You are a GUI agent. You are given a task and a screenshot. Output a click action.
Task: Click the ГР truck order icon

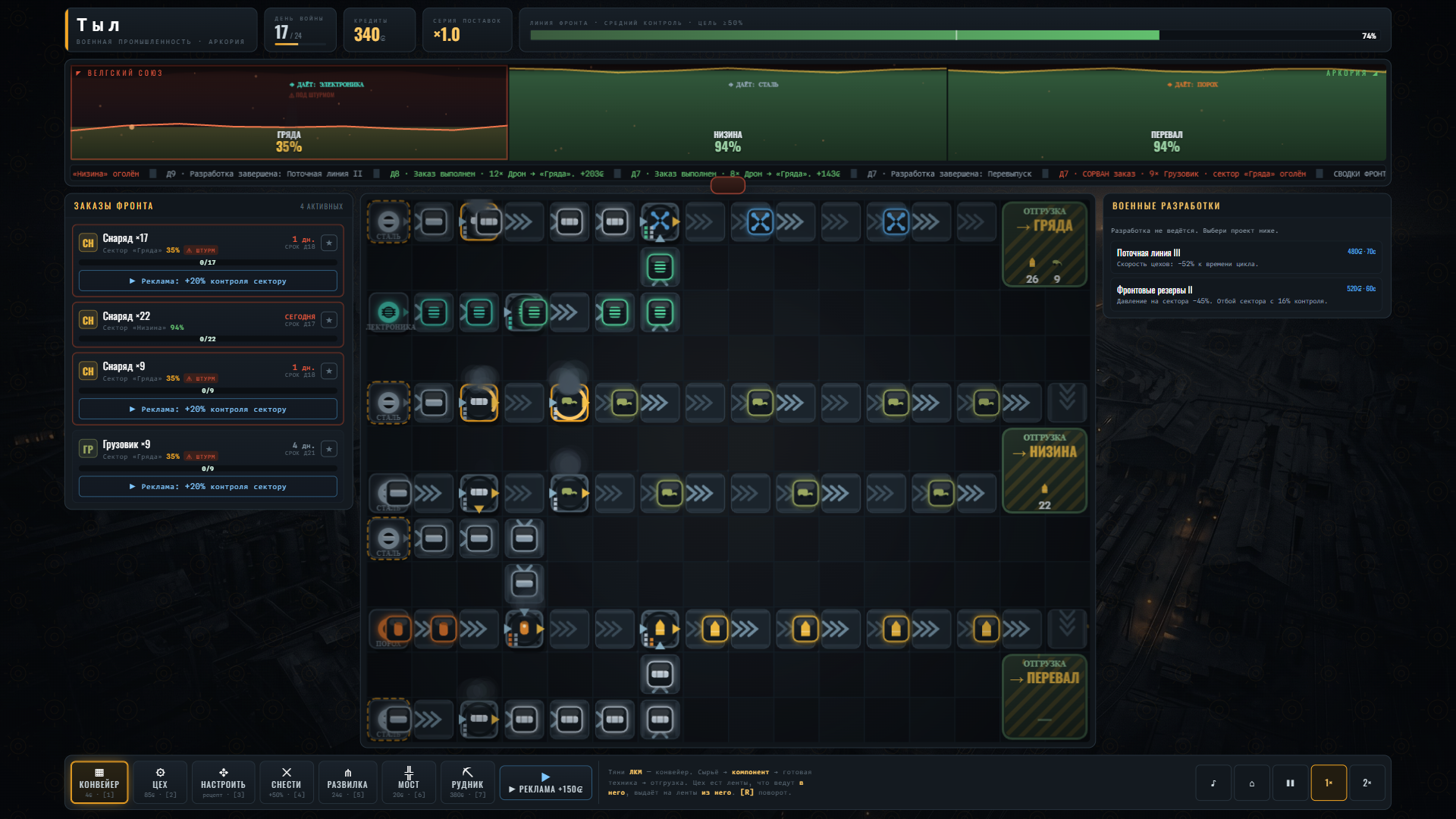click(88, 450)
